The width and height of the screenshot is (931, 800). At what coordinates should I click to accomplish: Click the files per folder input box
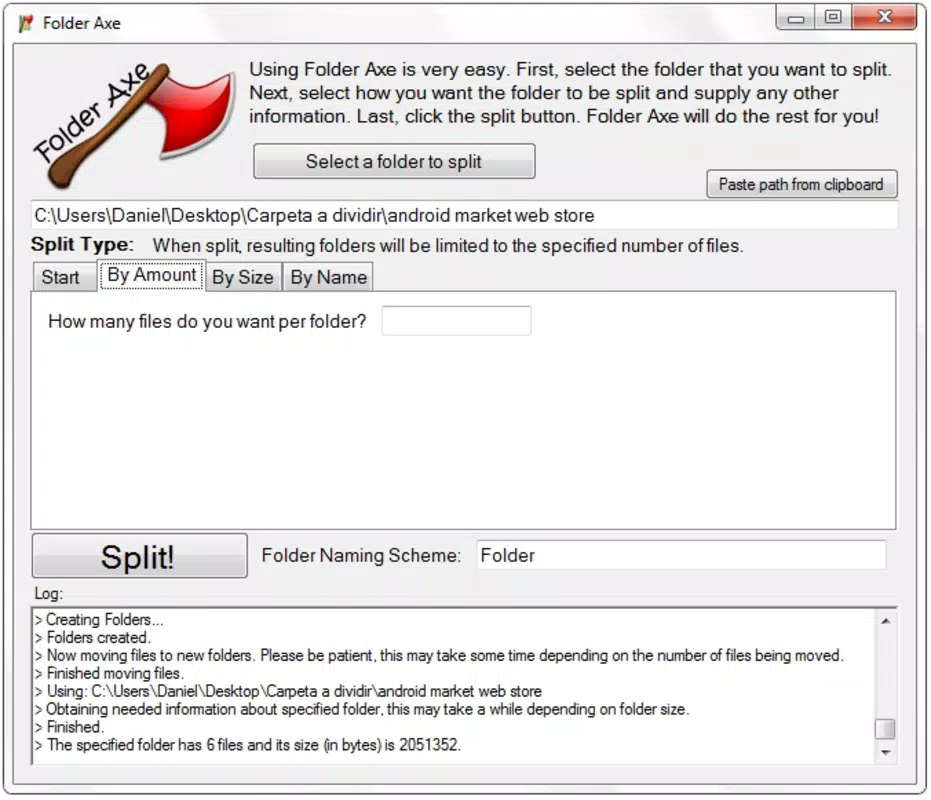point(457,321)
